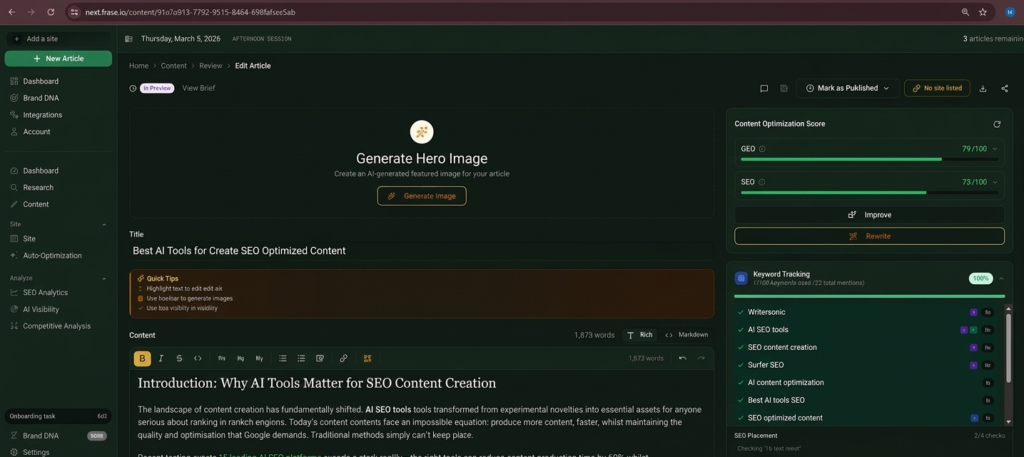Image resolution: width=1024 pixels, height=457 pixels.
Task: Insert an image block from the toolbar
Action: (320, 358)
